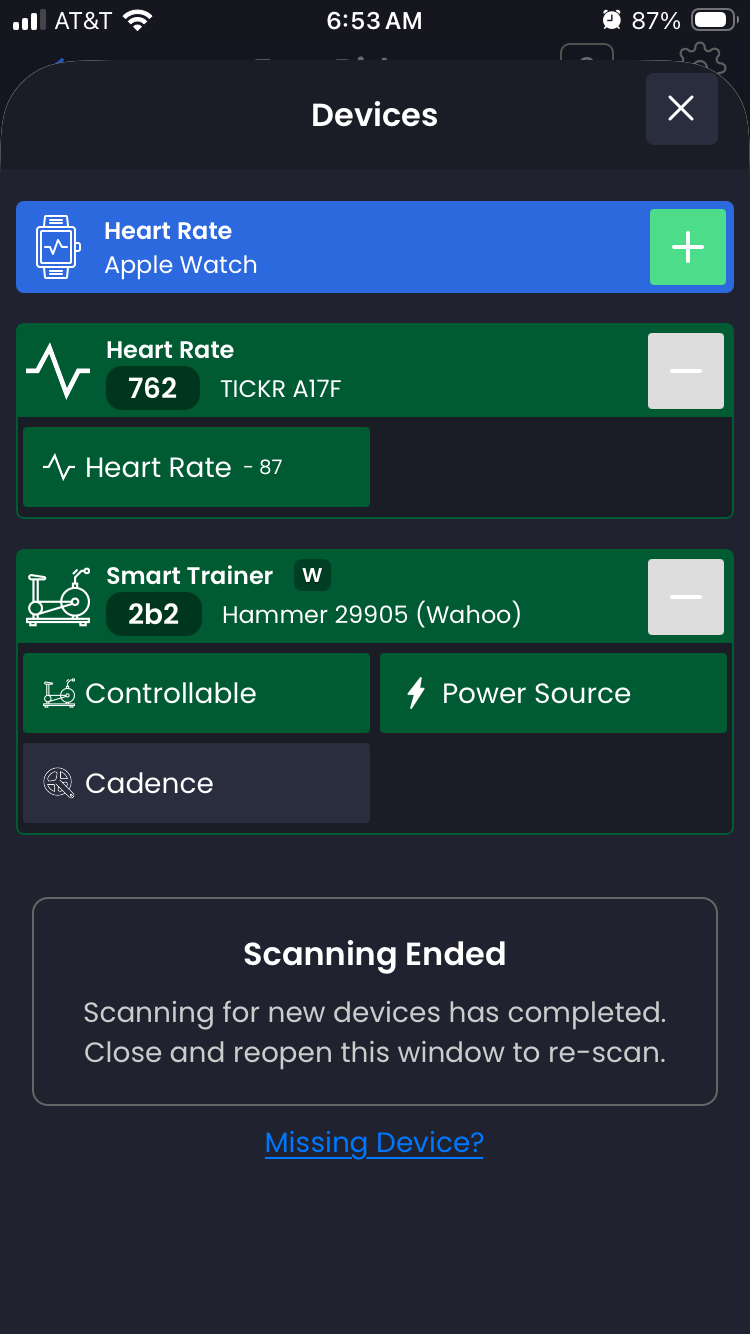This screenshot has width=750, height=1334.
Task: Tap the smart trainer bike icon
Action: (x=58, y=599)
